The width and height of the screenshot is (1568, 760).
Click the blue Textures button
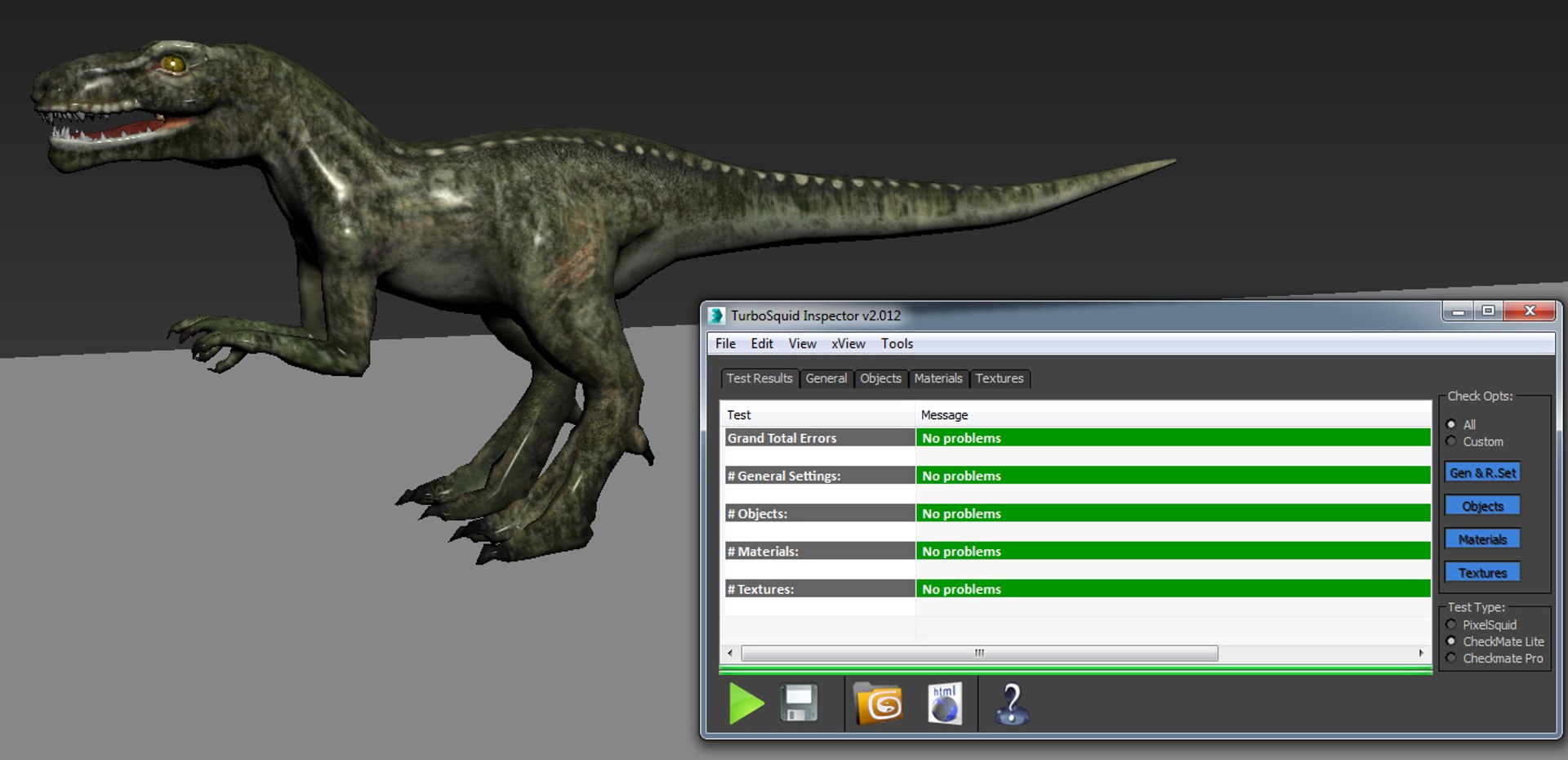click(1482, 573)
